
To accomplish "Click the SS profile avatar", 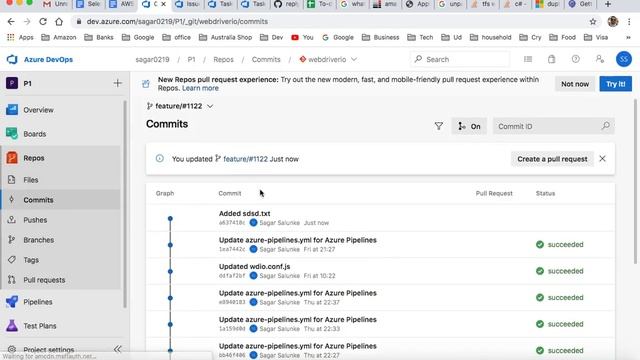I will pyautogui.click(x=624, y=59).
